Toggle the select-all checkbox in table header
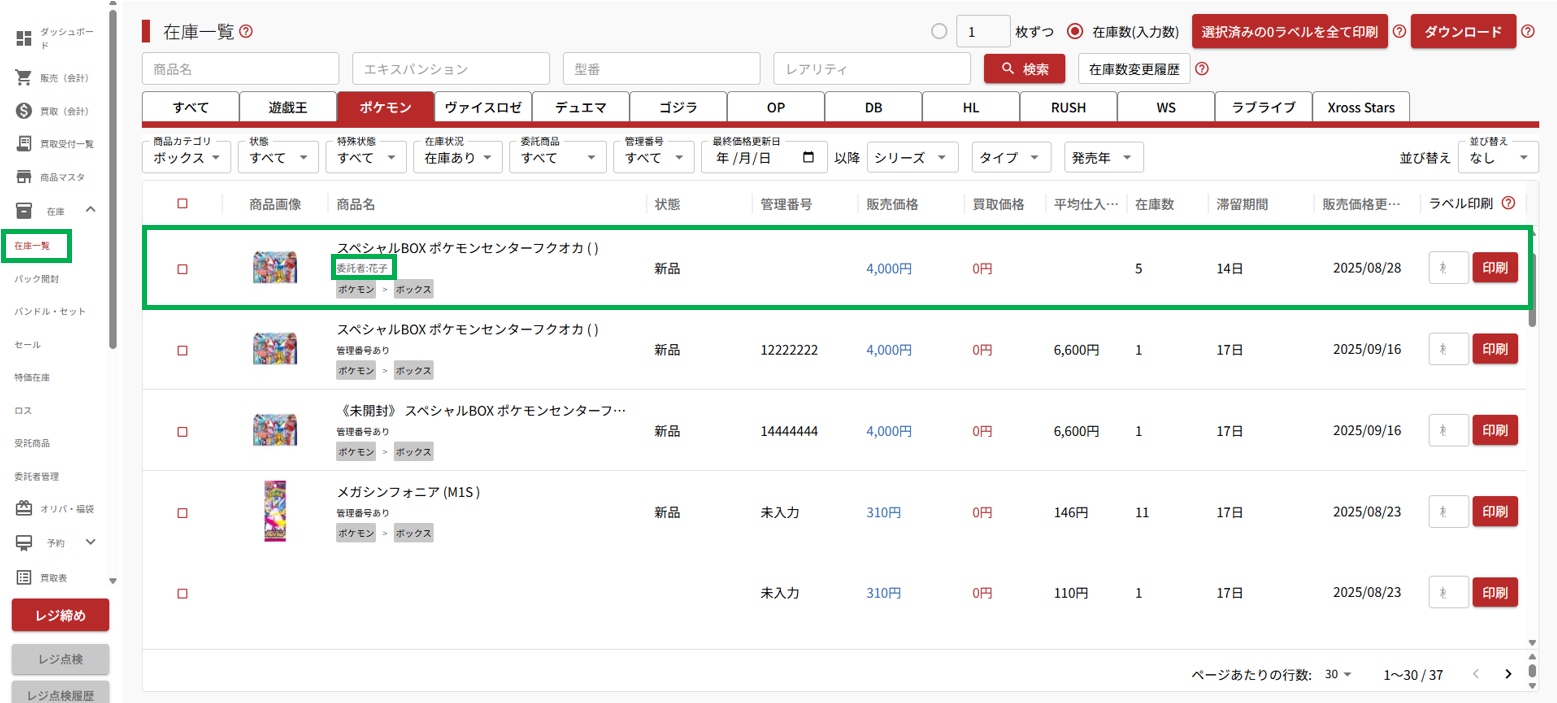The image size is (1557, 703). tap(182, 204)
